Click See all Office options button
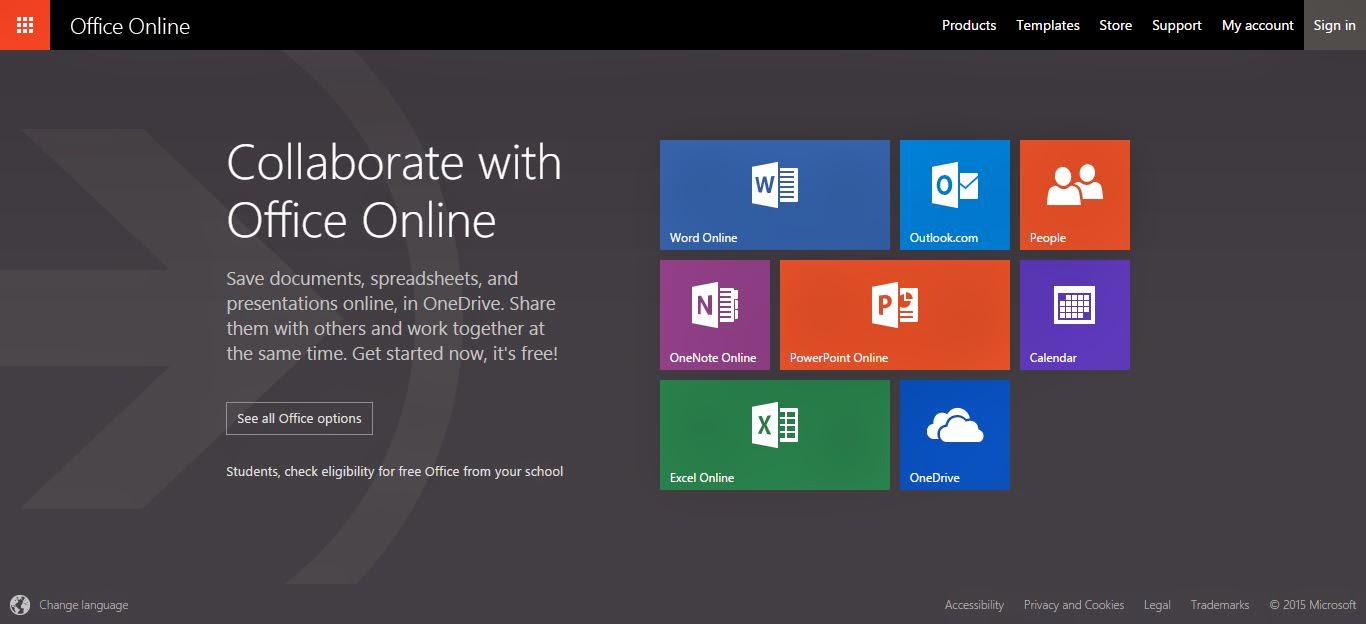The height and width of the screenshot is (624, 1366). click(x=299, y=418)
